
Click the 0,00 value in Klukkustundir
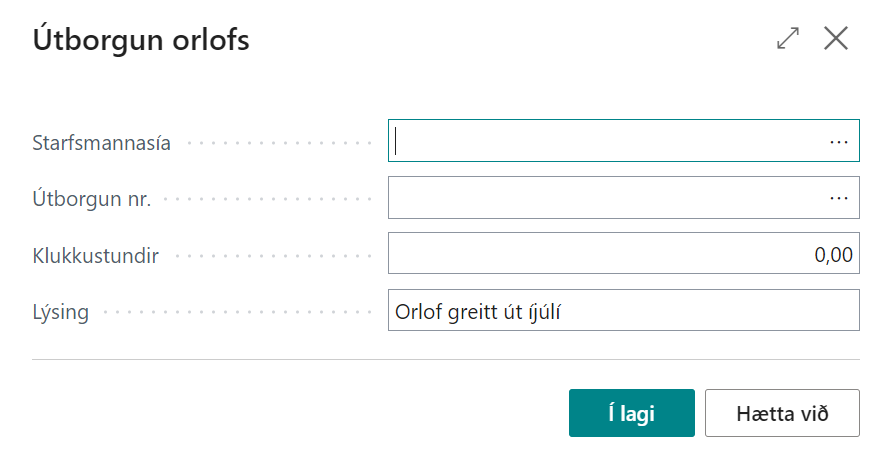point(833,255)
